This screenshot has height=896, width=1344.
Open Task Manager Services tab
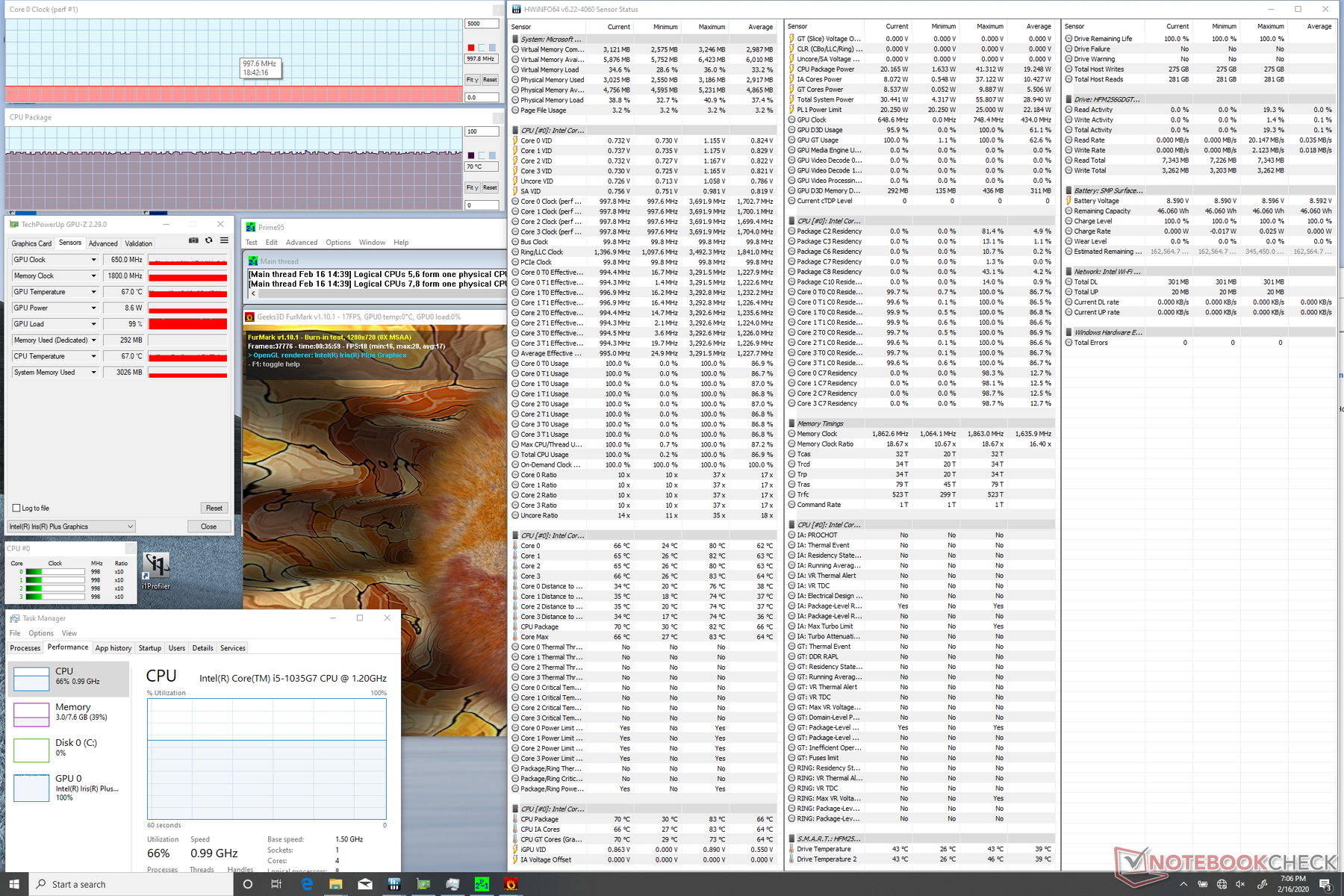(x=233, y=648)
